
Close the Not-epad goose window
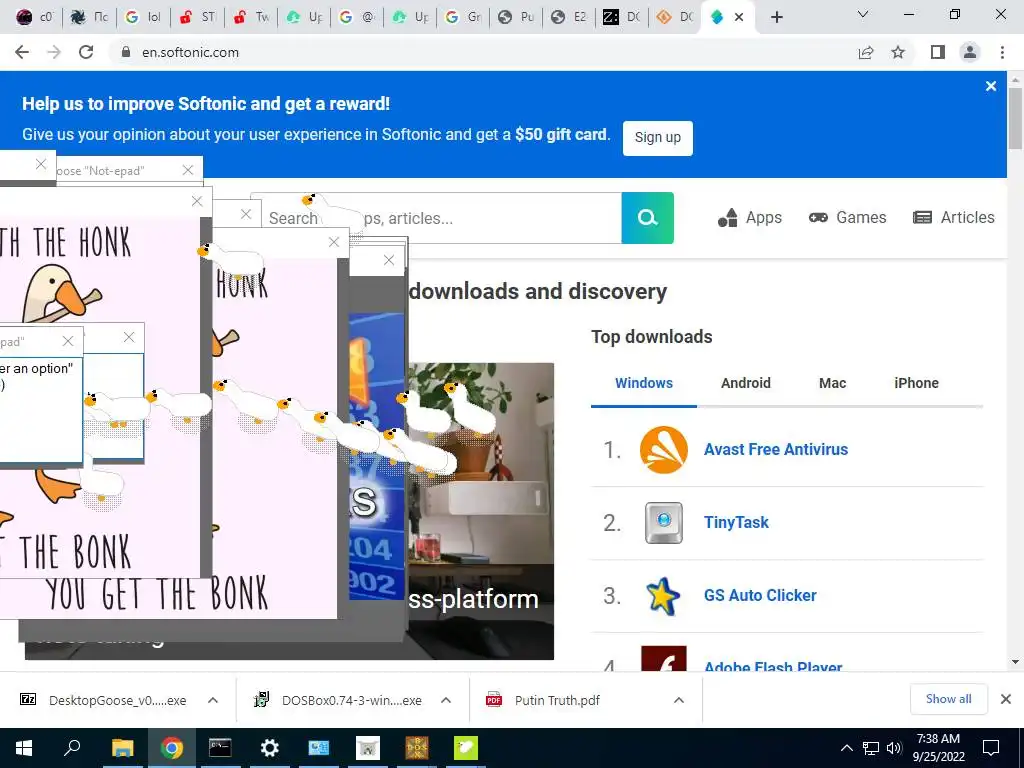point(188,170)
